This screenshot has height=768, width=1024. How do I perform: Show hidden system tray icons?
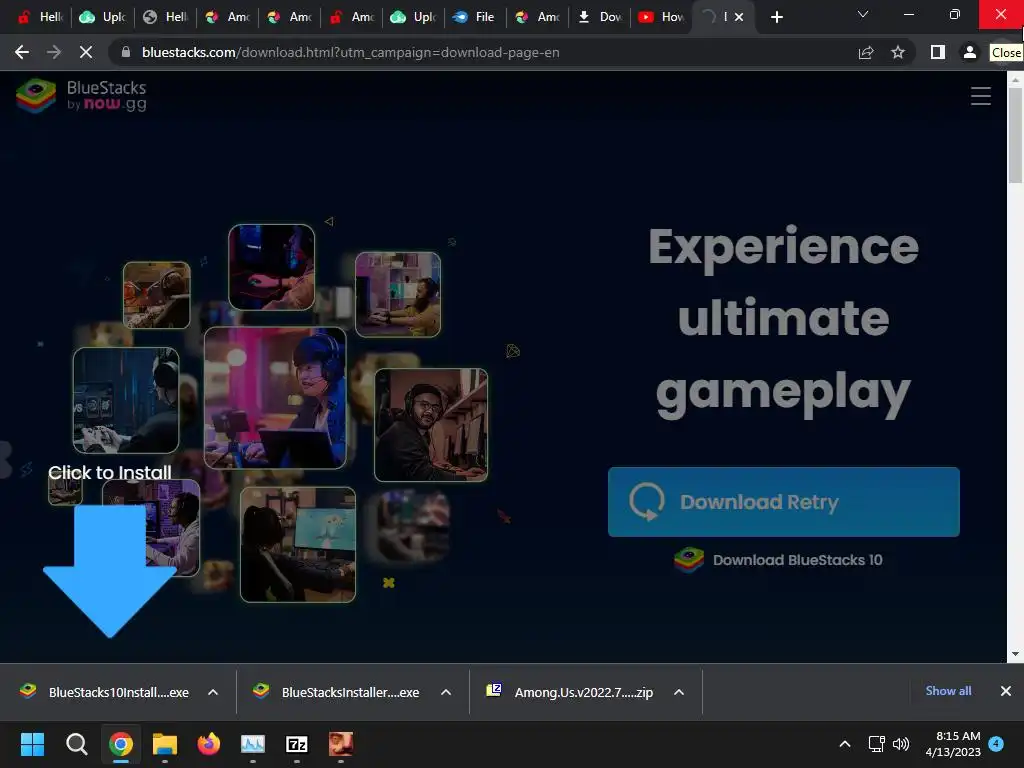pyautogui.click(x=844, y=744)
